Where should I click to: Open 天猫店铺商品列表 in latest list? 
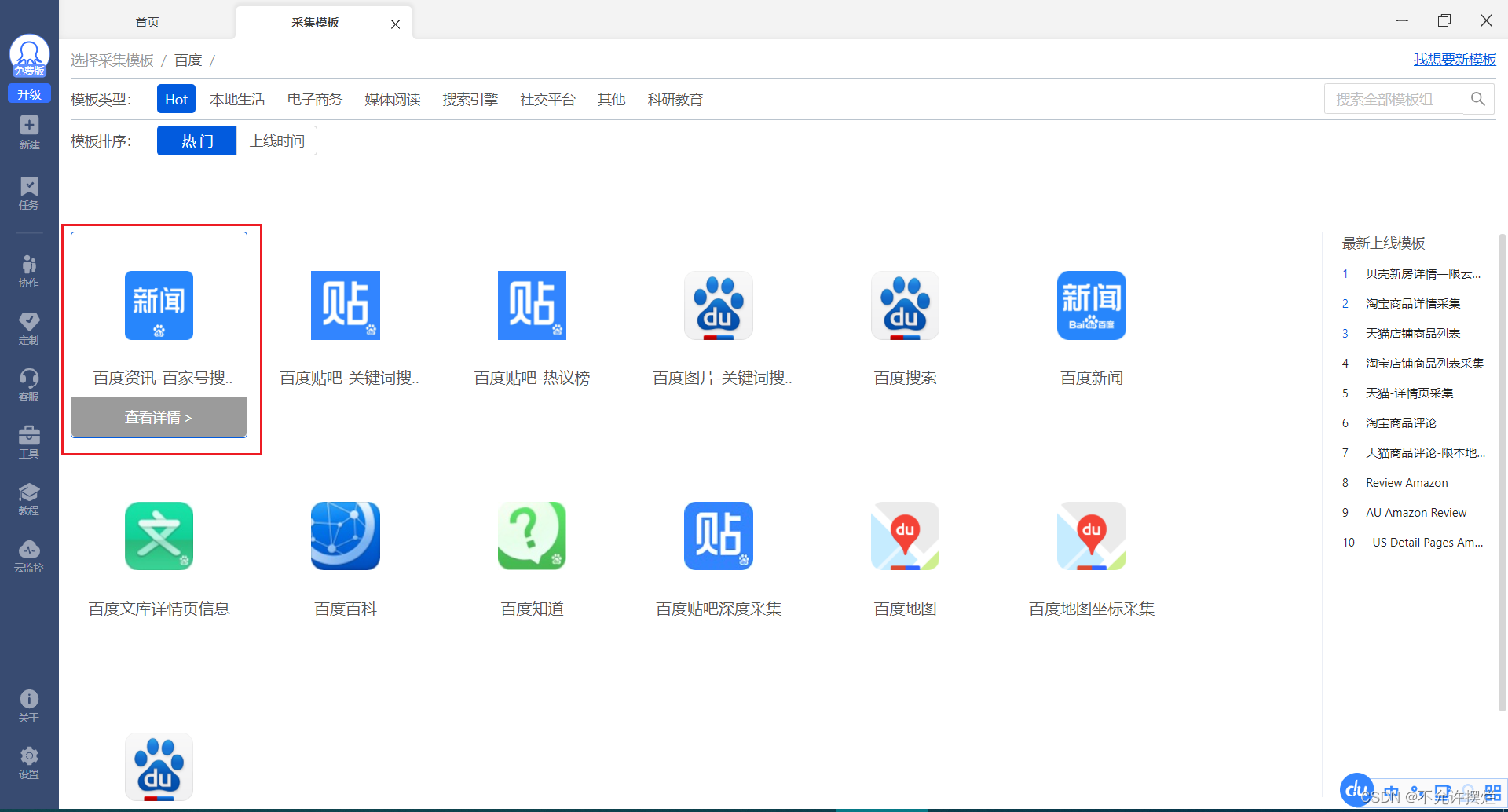point(1413,334)
